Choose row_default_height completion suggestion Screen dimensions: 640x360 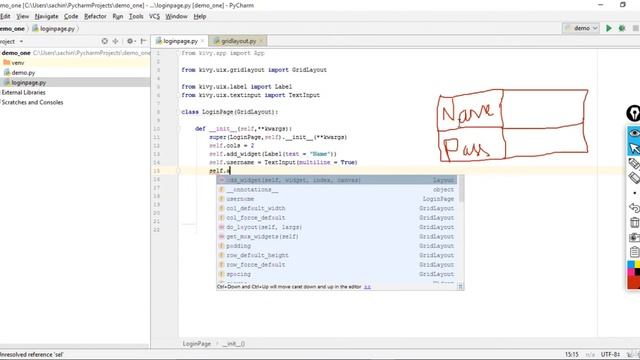click(337, 255)
